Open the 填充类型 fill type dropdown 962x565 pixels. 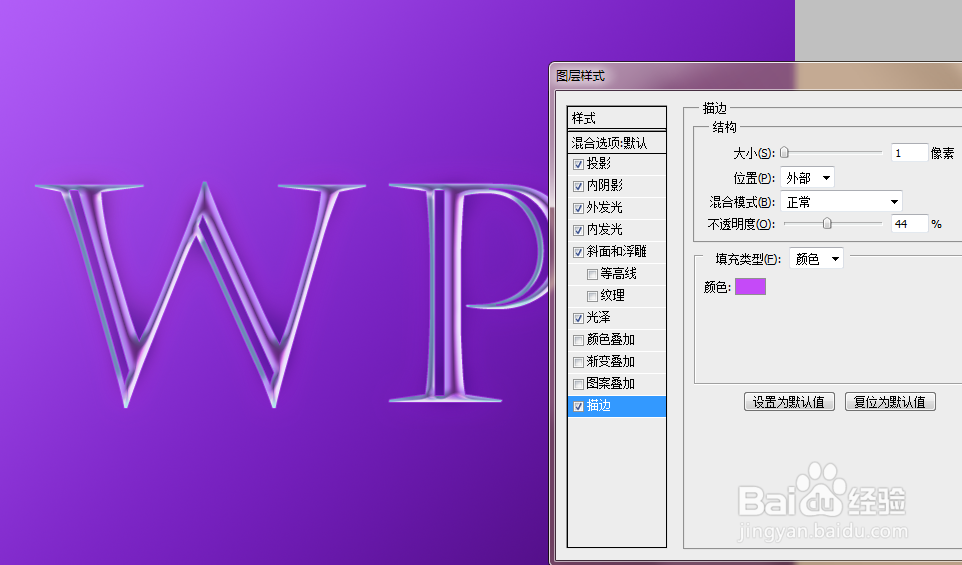click(x=816, y=259)
